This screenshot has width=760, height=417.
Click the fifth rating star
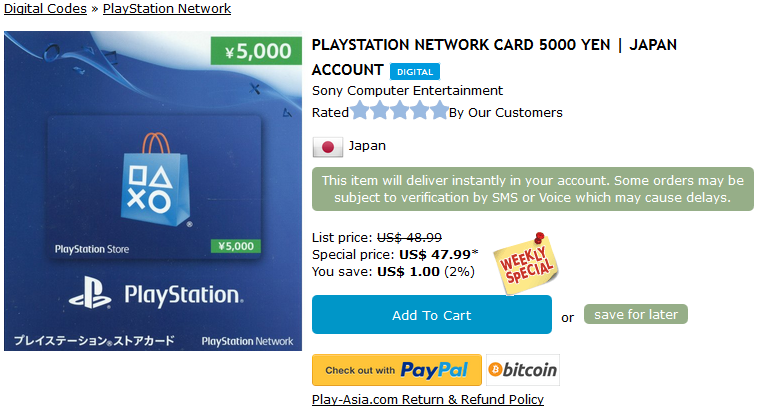pos(438,111)
